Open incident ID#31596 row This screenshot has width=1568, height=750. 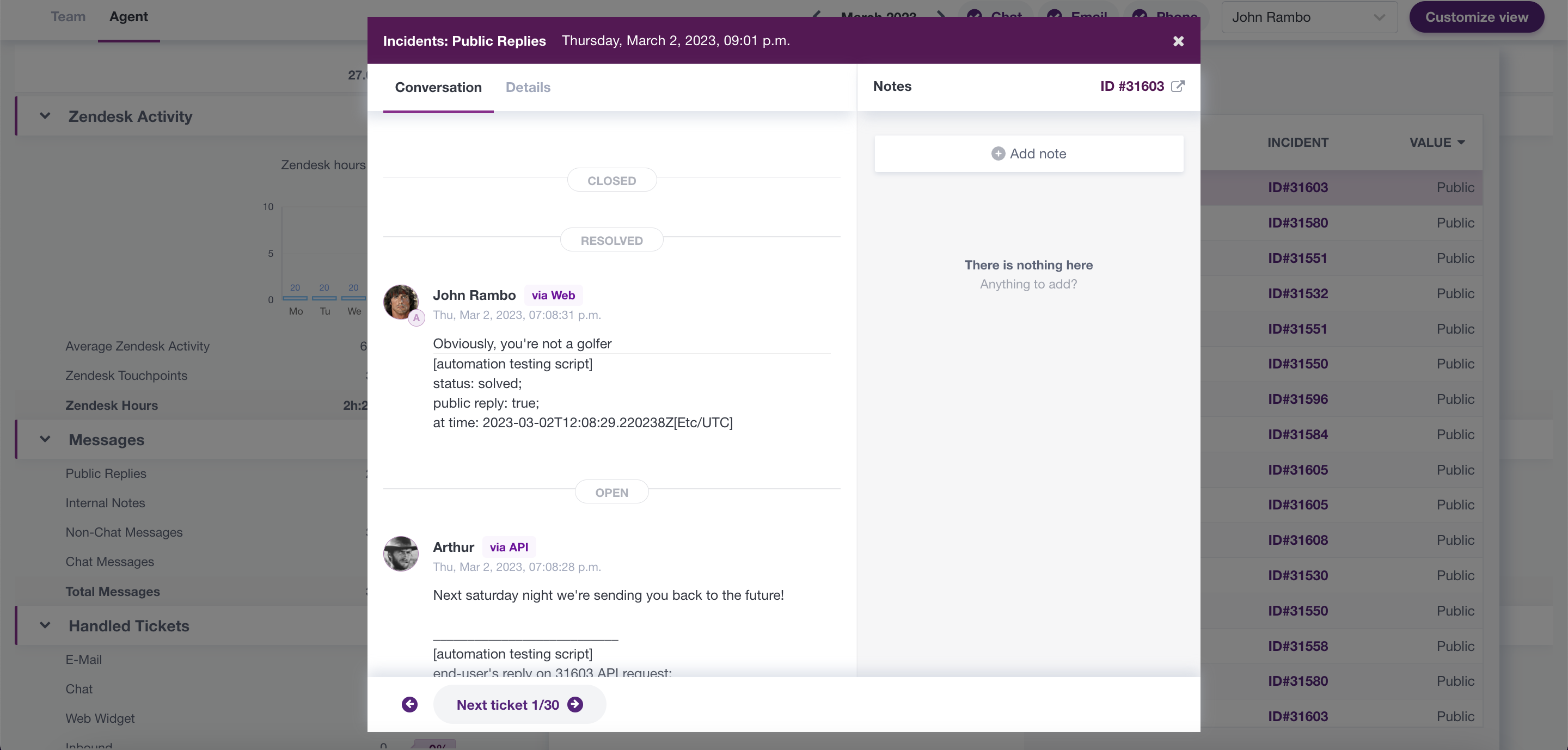pyautogui.click(x=1298, y=399)
